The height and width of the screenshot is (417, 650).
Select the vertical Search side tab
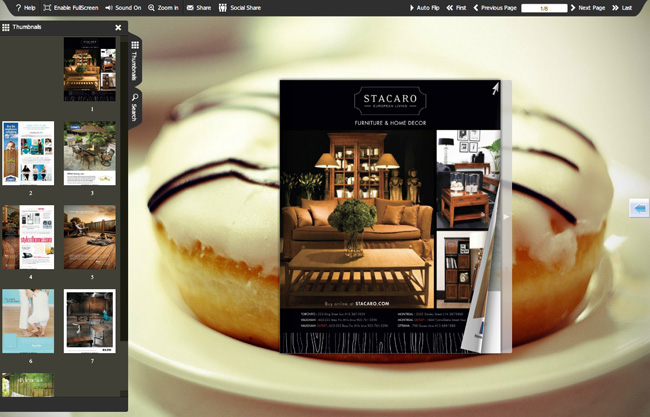pos(135,108)
